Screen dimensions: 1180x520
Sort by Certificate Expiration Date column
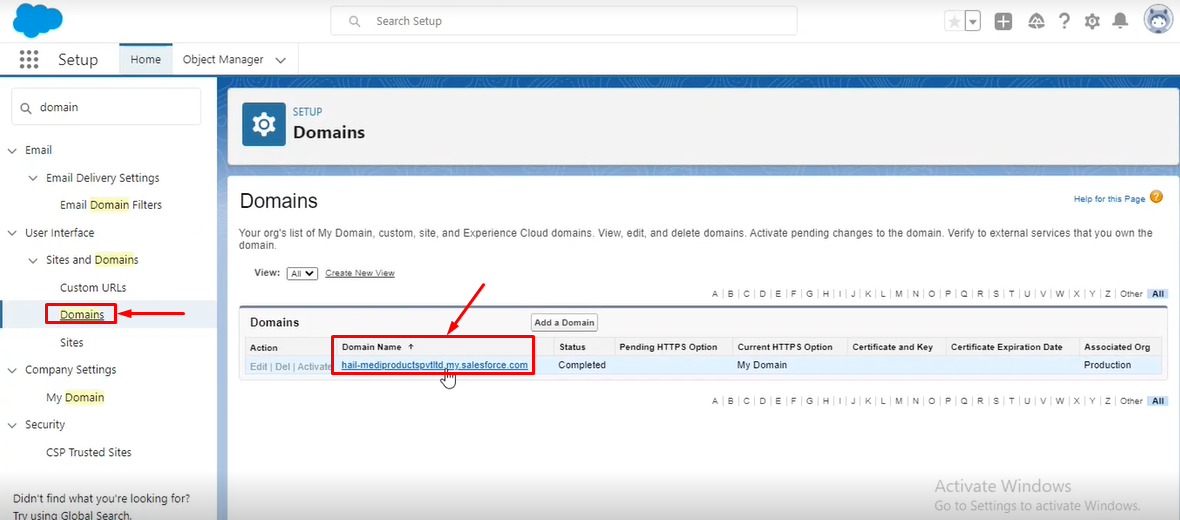[x=1007, y=347]
